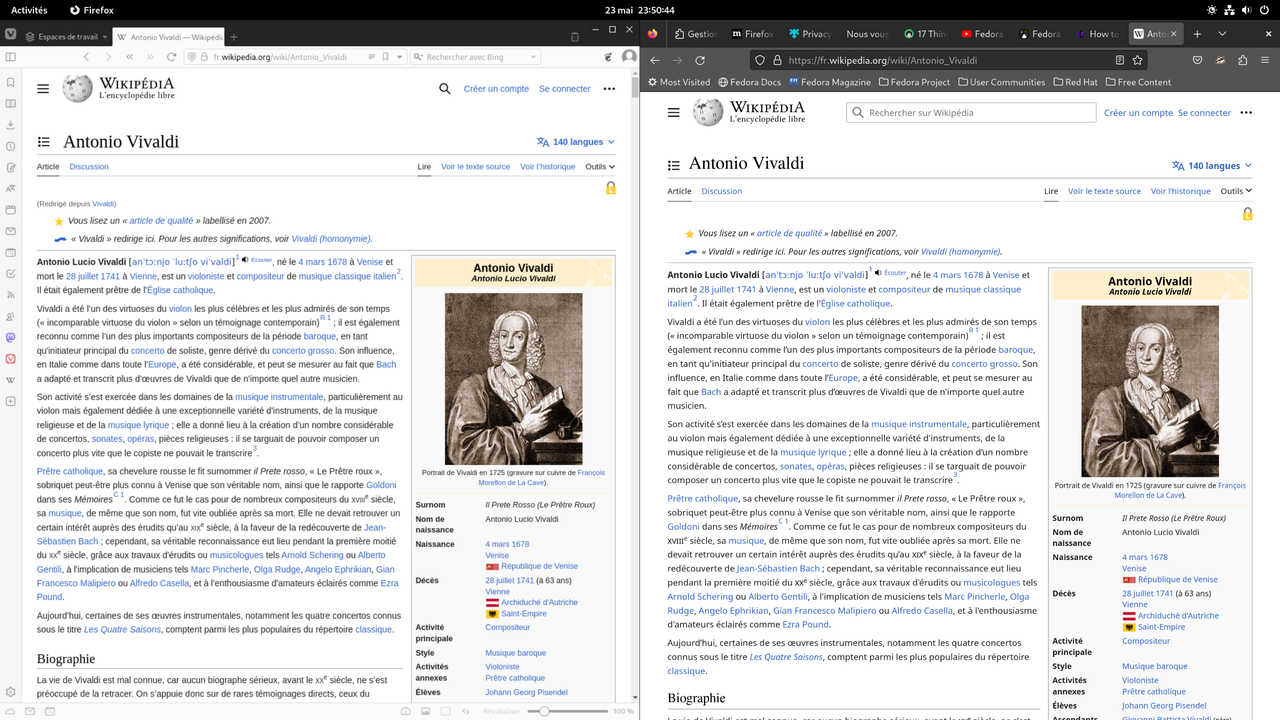The height and width of the screenshot is (720, 1280).
Task: Open Vivaldi portrait thumbnail in Firefox infobox
Action: [x=1150, y=391]
